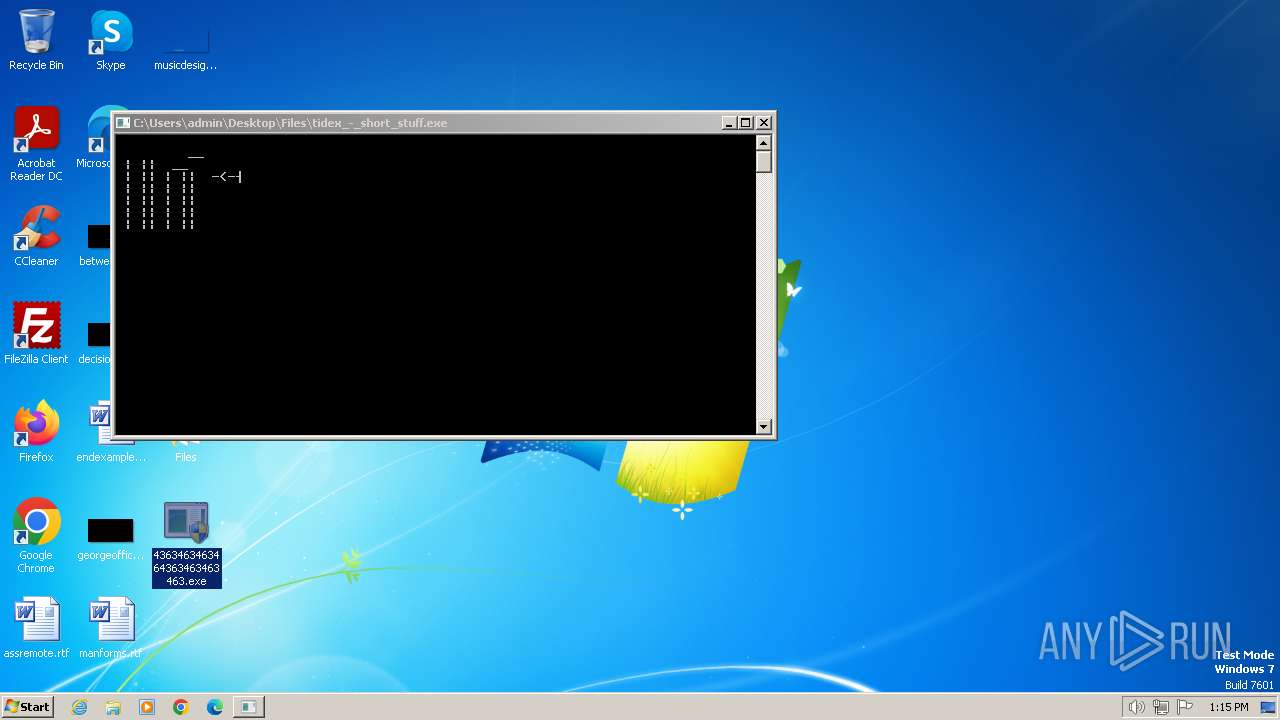Image resolution: width=1280 pixels, height=720 pixels.
Task: Click the Show desktop button
Action: click(x=1269, y=707)
